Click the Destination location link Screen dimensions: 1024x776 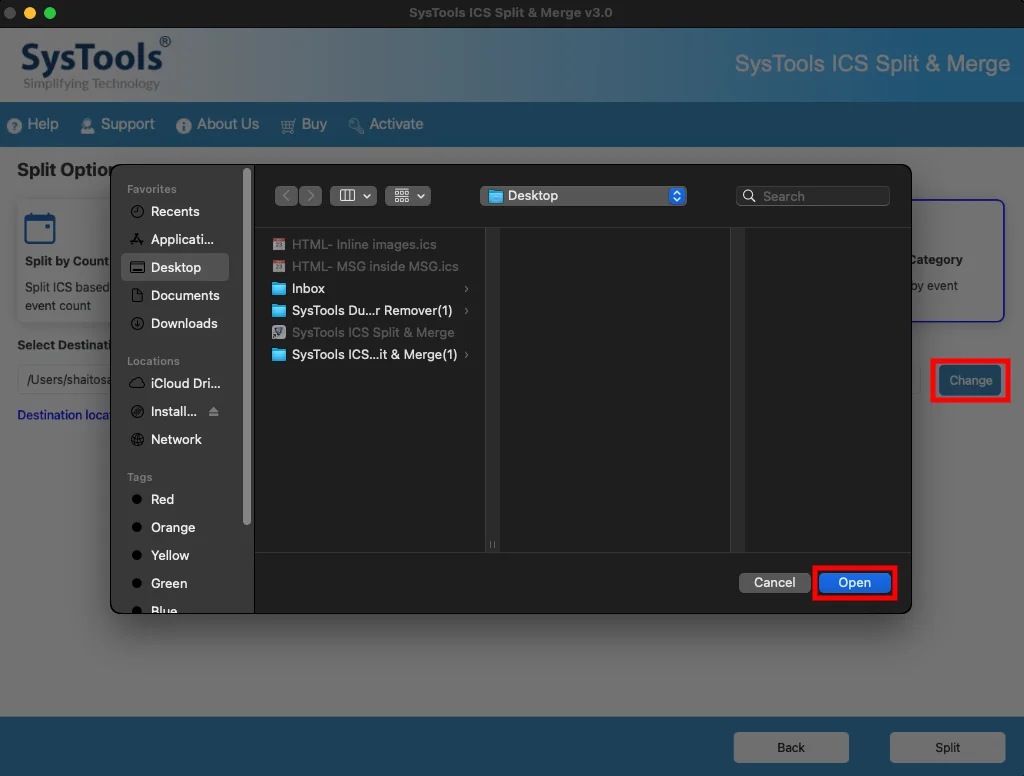click(63, 415)
